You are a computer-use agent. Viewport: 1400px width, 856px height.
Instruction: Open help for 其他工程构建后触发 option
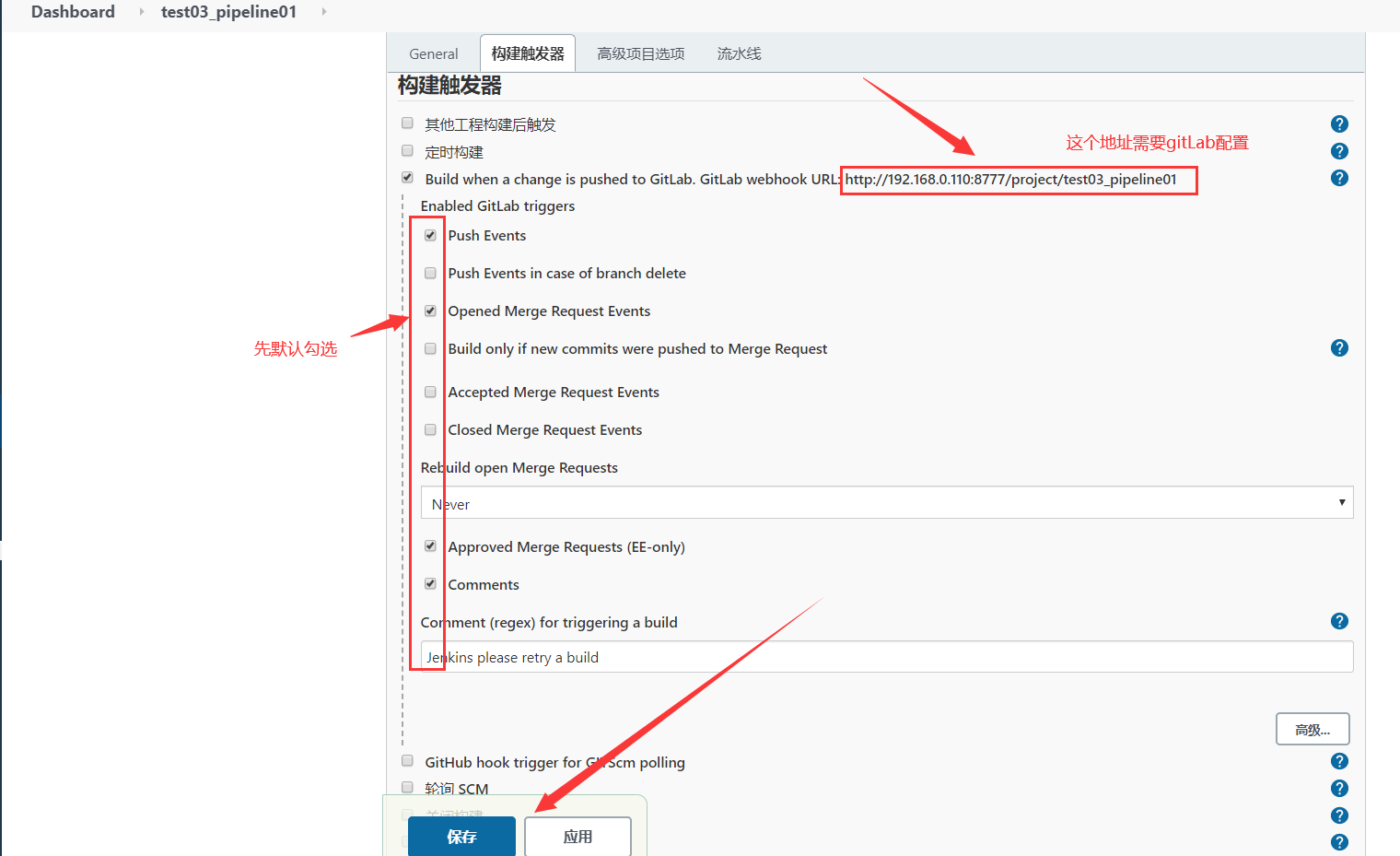(1339, 123)
